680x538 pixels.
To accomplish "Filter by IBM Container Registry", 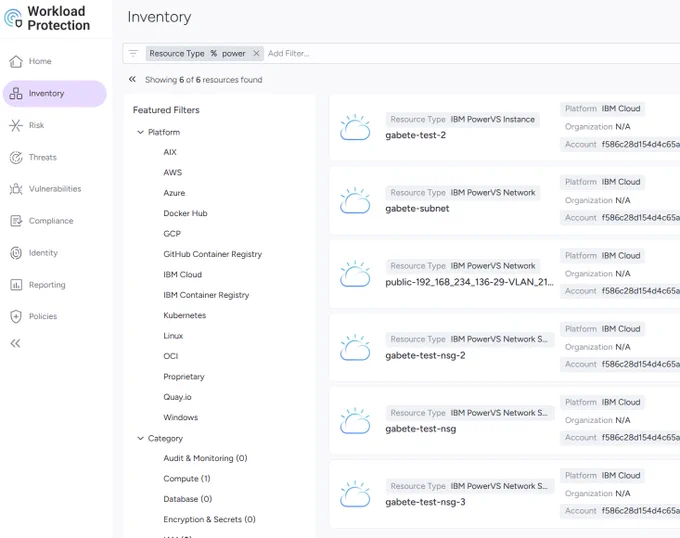I will click(x=206, y=295).
